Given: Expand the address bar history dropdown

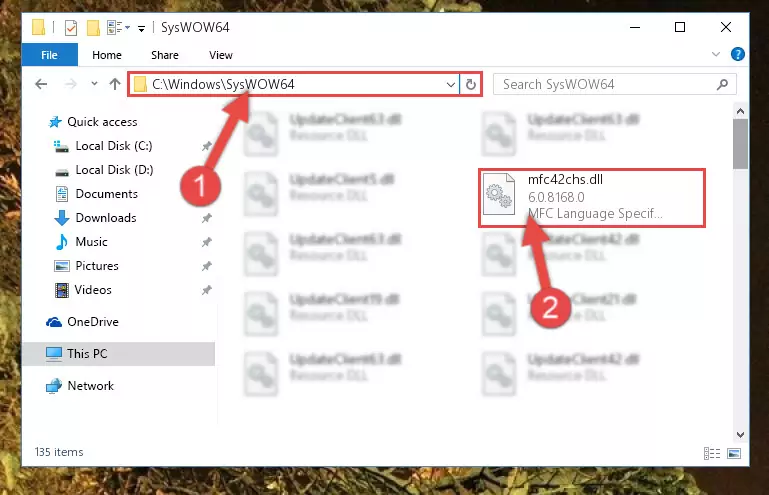Looking at the screenshot, I should pos(451,85).
